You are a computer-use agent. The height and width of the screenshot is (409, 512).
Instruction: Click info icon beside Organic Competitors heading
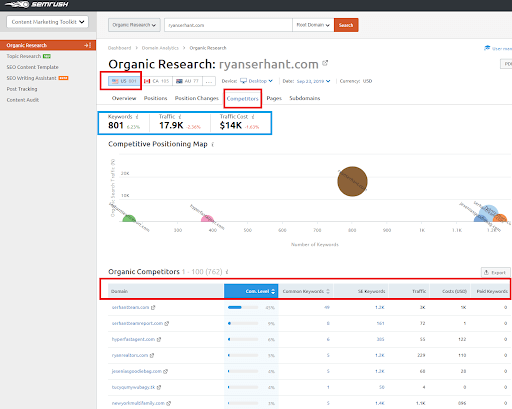[x=227, y=272]
